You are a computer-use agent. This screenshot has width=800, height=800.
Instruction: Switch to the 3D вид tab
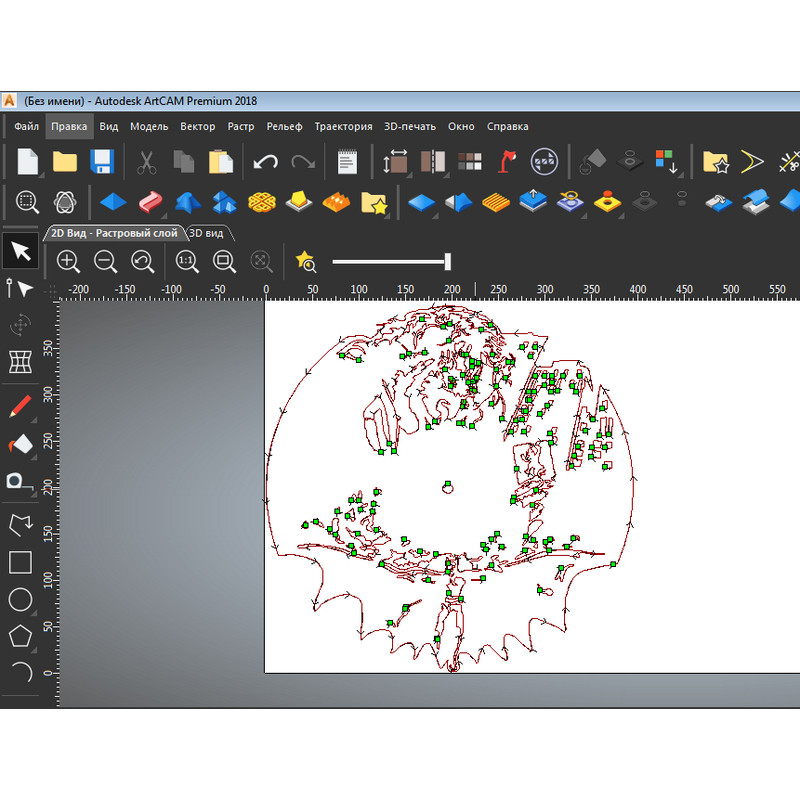[x=209, y=233]
